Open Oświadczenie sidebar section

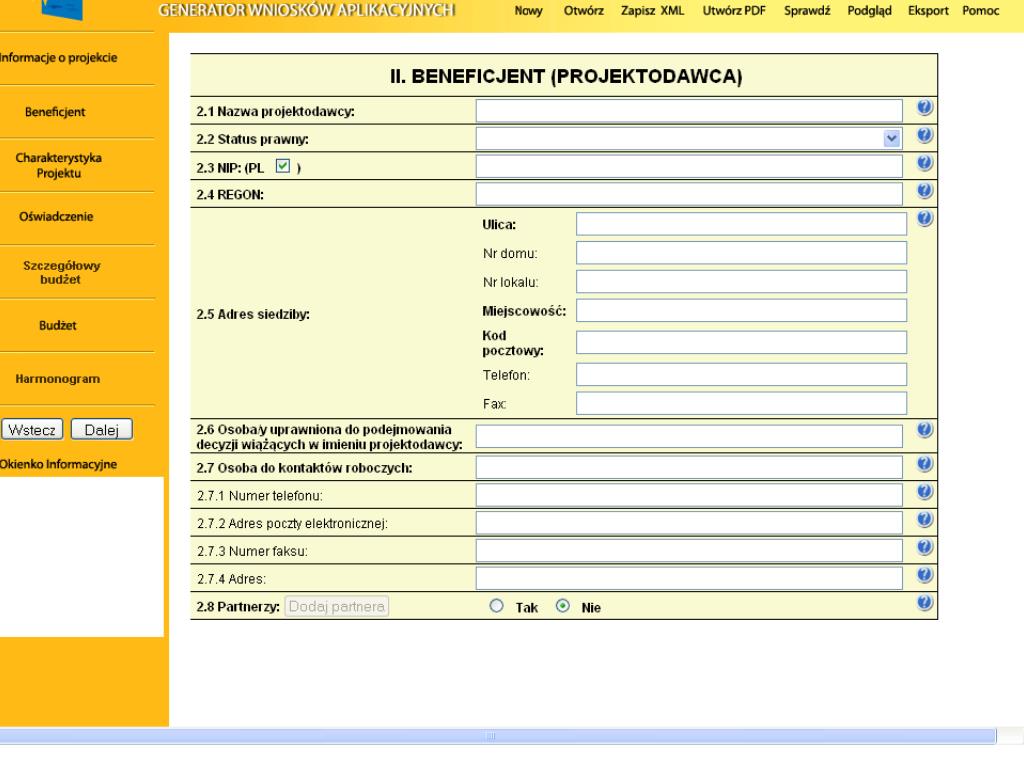56,217
